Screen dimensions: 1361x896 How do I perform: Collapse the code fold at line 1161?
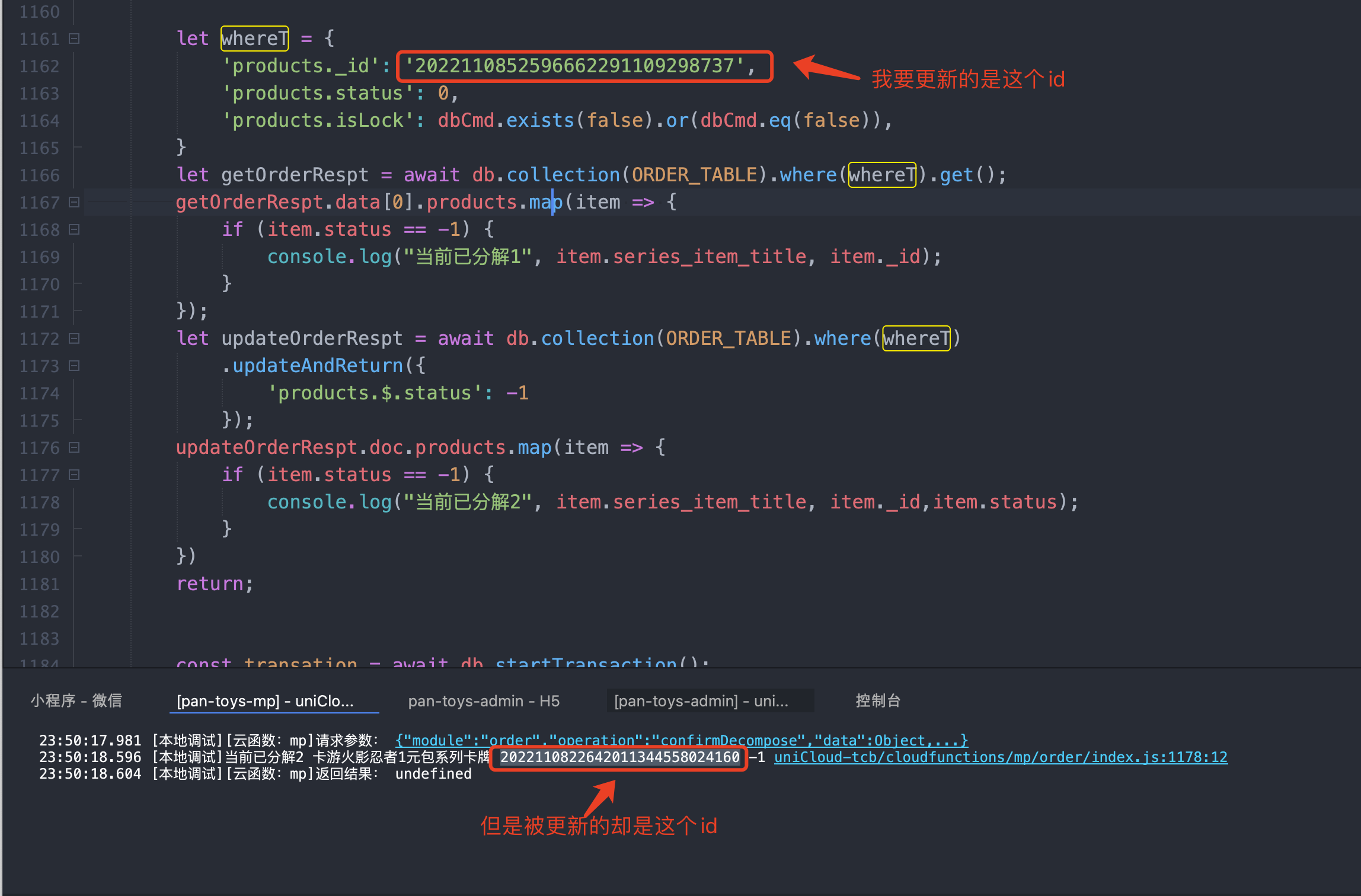[x=74, y=39]
